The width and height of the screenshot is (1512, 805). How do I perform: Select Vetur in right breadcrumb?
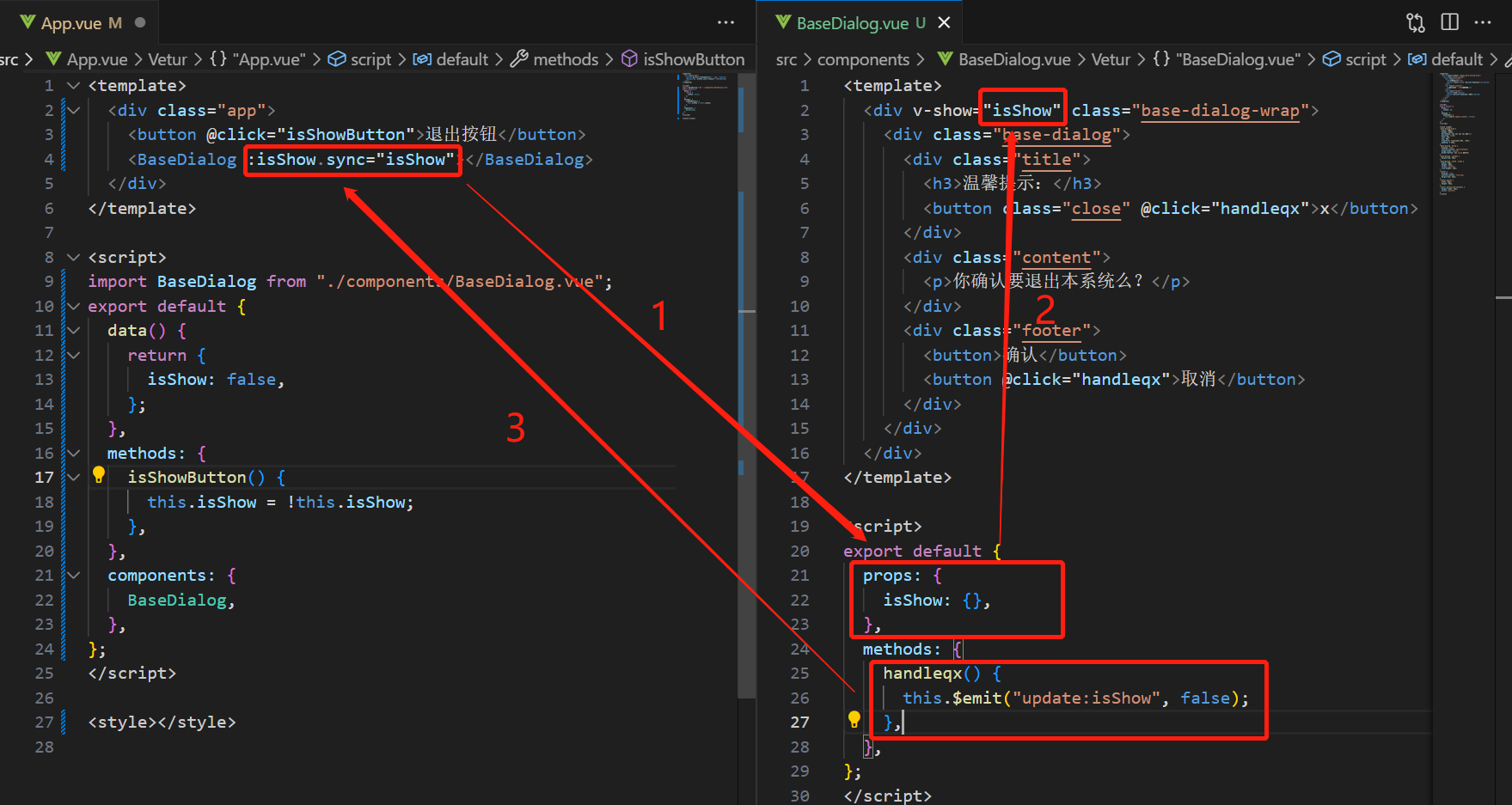pyautogui.click(x=1111, y=59)
